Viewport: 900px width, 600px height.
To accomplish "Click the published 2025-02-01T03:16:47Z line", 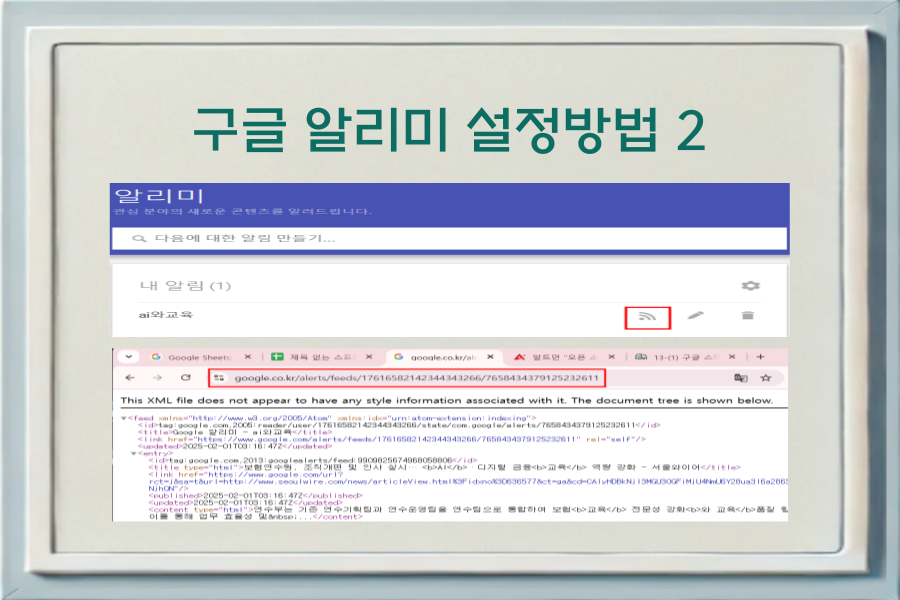I will point(255,496).
